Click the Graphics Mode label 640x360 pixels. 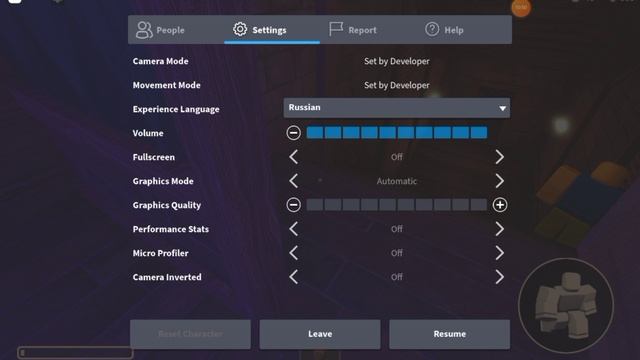point(163,181)
